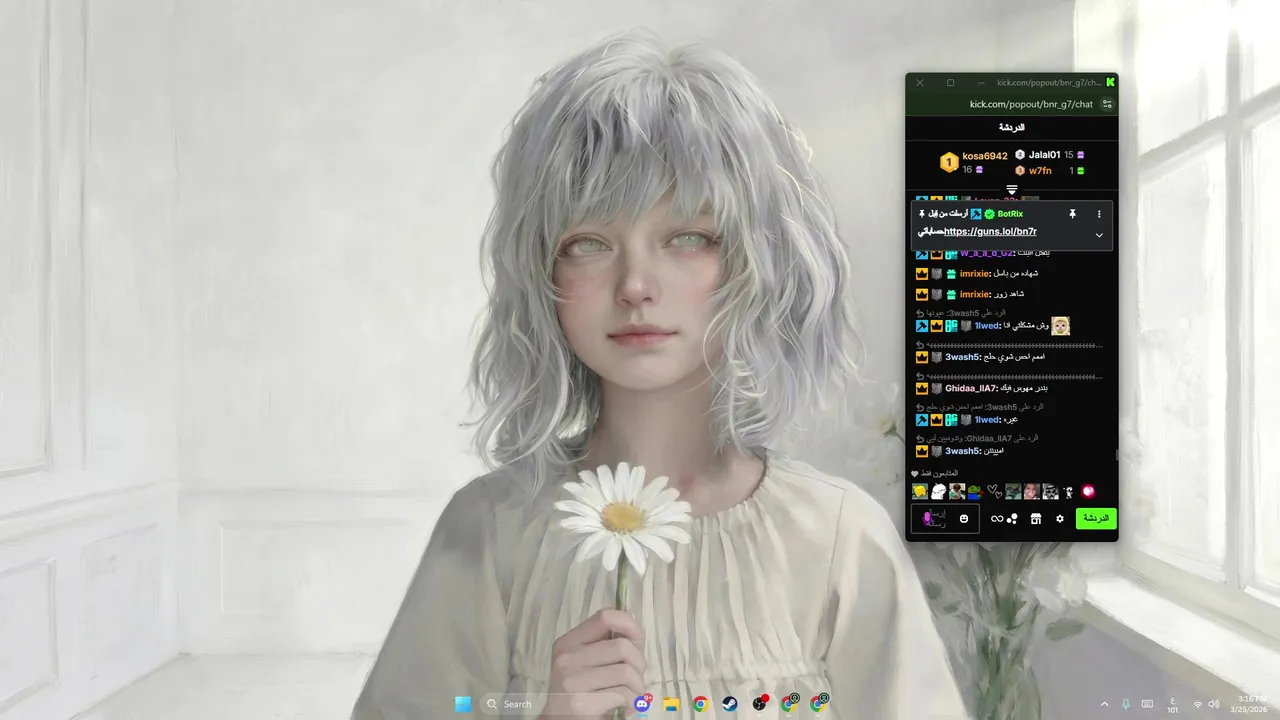The height and width of the screenshot is (720, 1280).
Task: Click 1lwed username on وش مشكلتي message
Action: 987,326
